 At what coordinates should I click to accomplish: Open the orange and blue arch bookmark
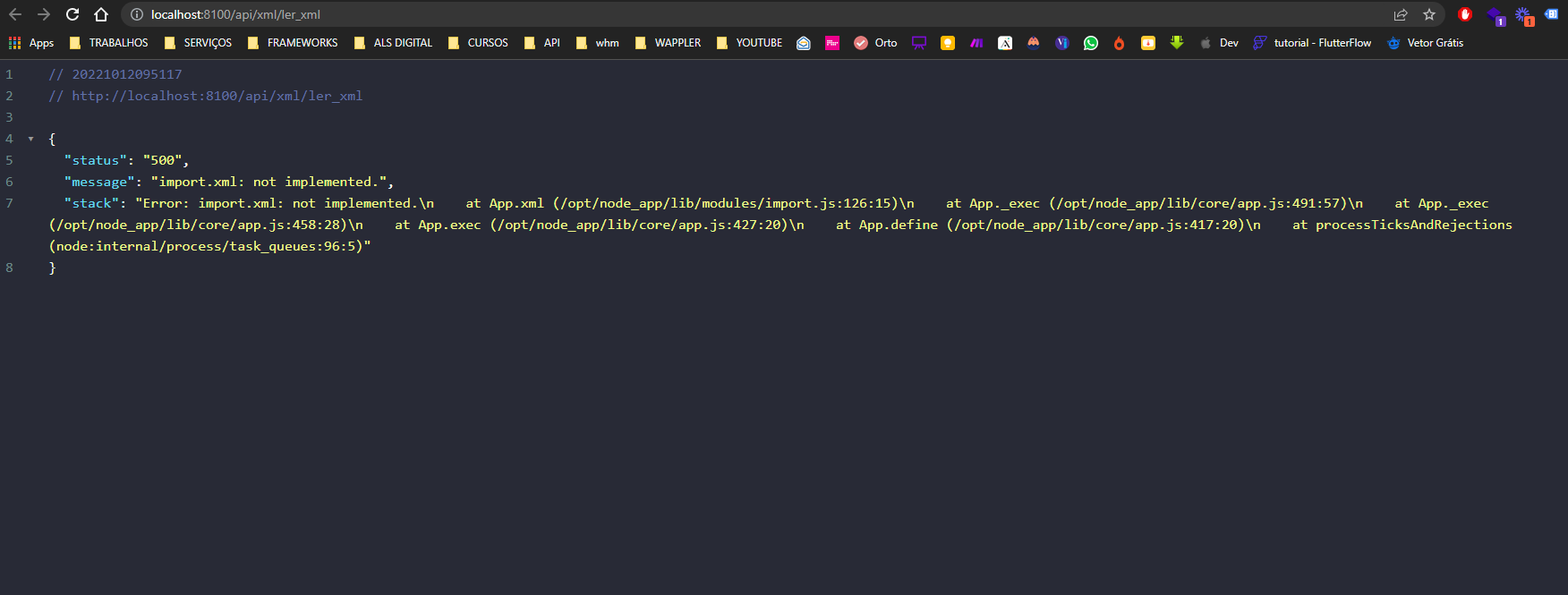tap(1034, 43)
